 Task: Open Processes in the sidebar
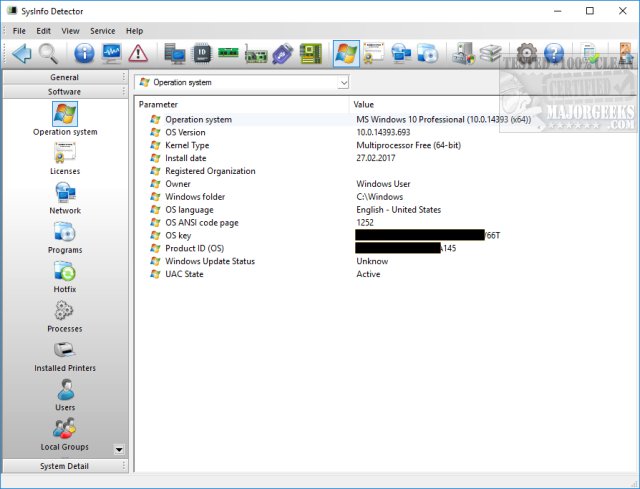pos(65,316)
